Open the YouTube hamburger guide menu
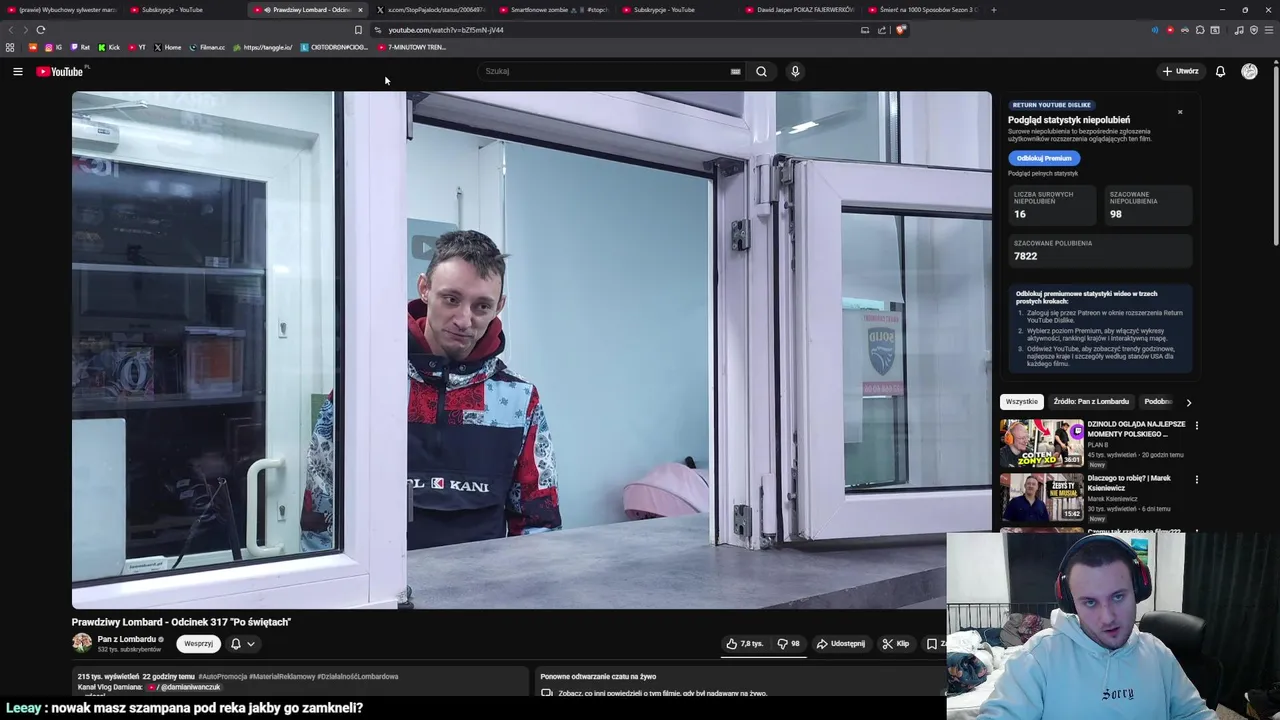 (17, 71)
